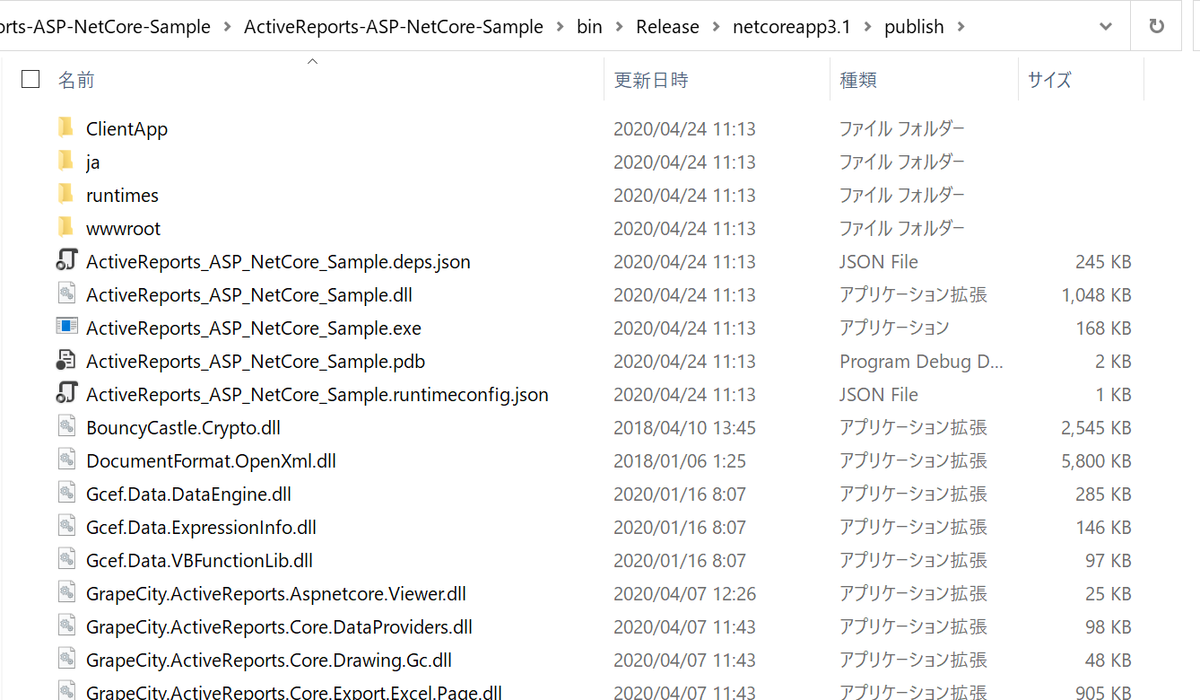
Task: Click the BouncyCastle.Crypto.dll file icon
Action: coord(66,427)
